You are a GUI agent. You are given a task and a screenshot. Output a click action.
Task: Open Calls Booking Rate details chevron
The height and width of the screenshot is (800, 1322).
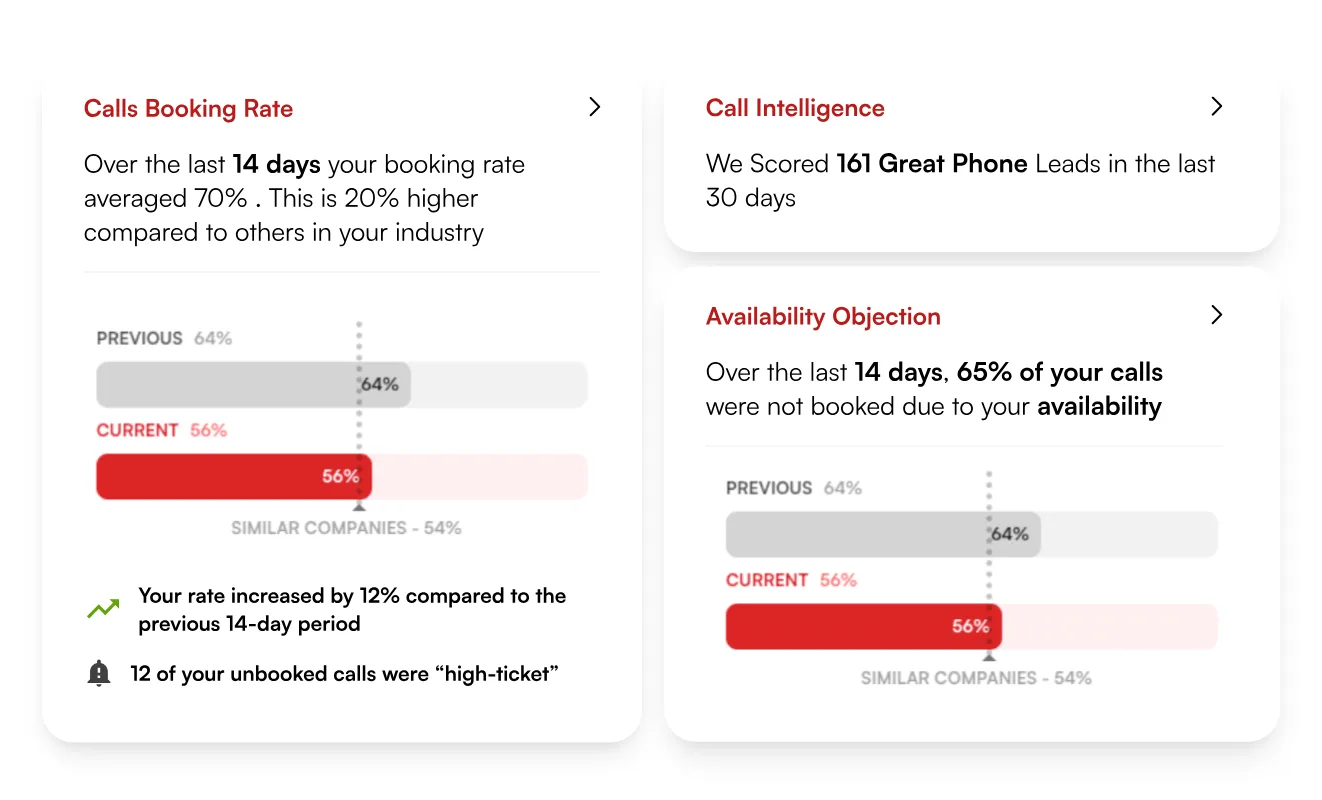tap(594, 107)
